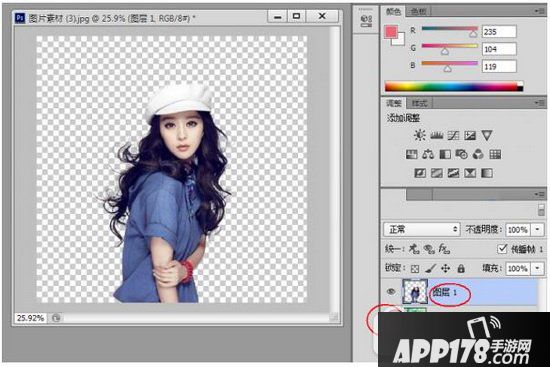Add a Threshold adjustment layer

pos(453,173)
